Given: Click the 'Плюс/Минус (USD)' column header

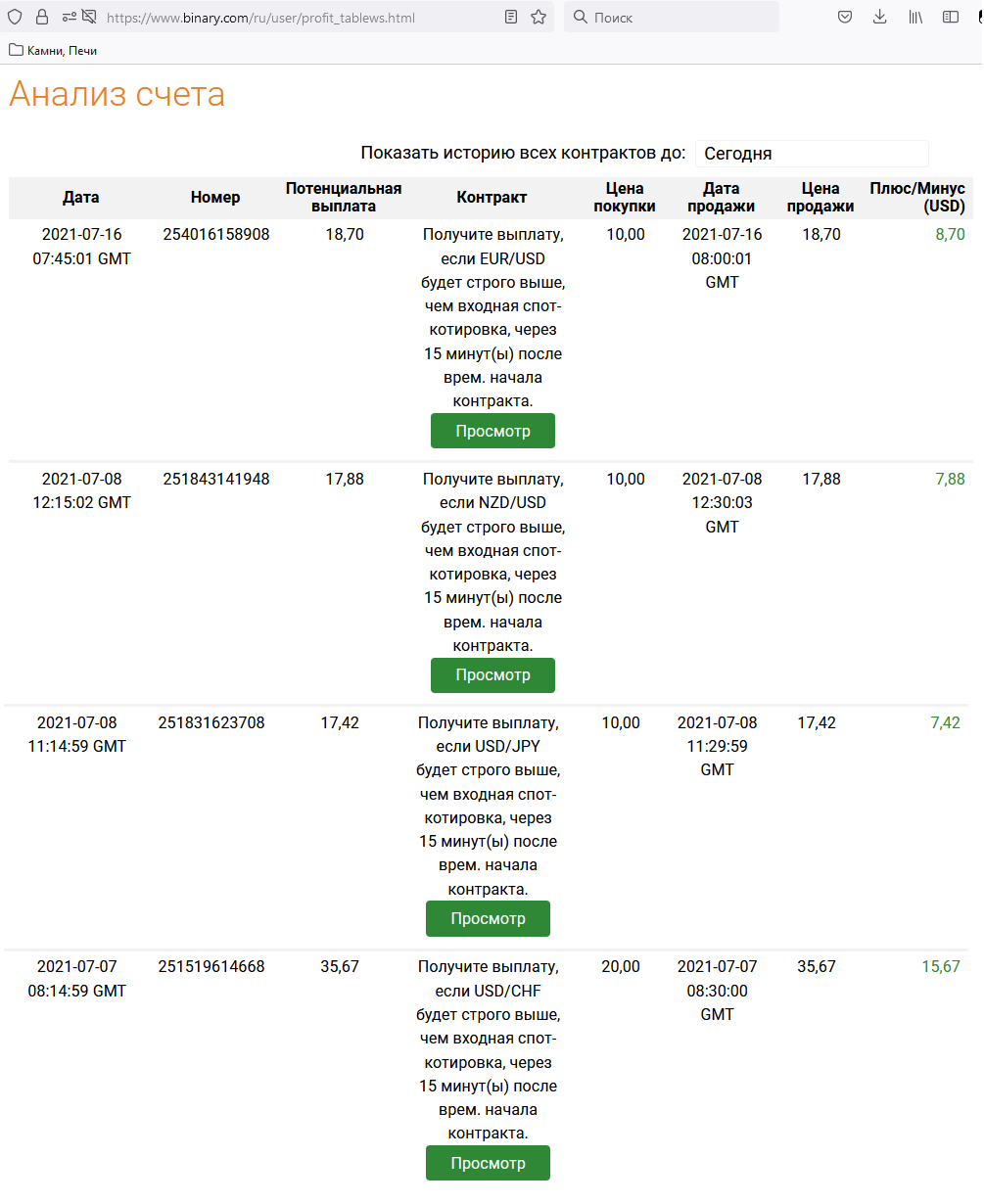Looking at the screenshot, I should pos(916,198).
